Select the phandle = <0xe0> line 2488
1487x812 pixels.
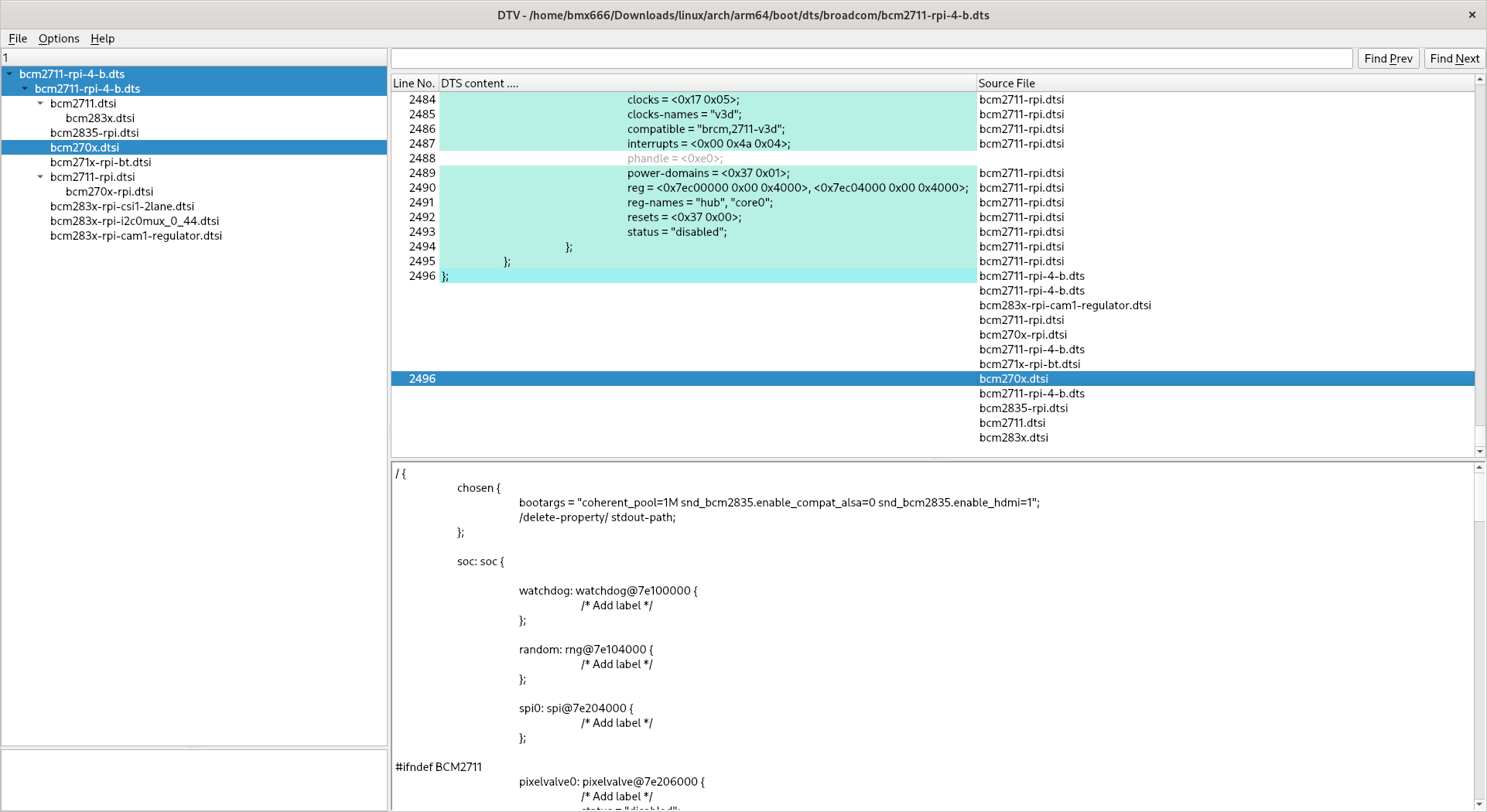[x=932, y=159]
